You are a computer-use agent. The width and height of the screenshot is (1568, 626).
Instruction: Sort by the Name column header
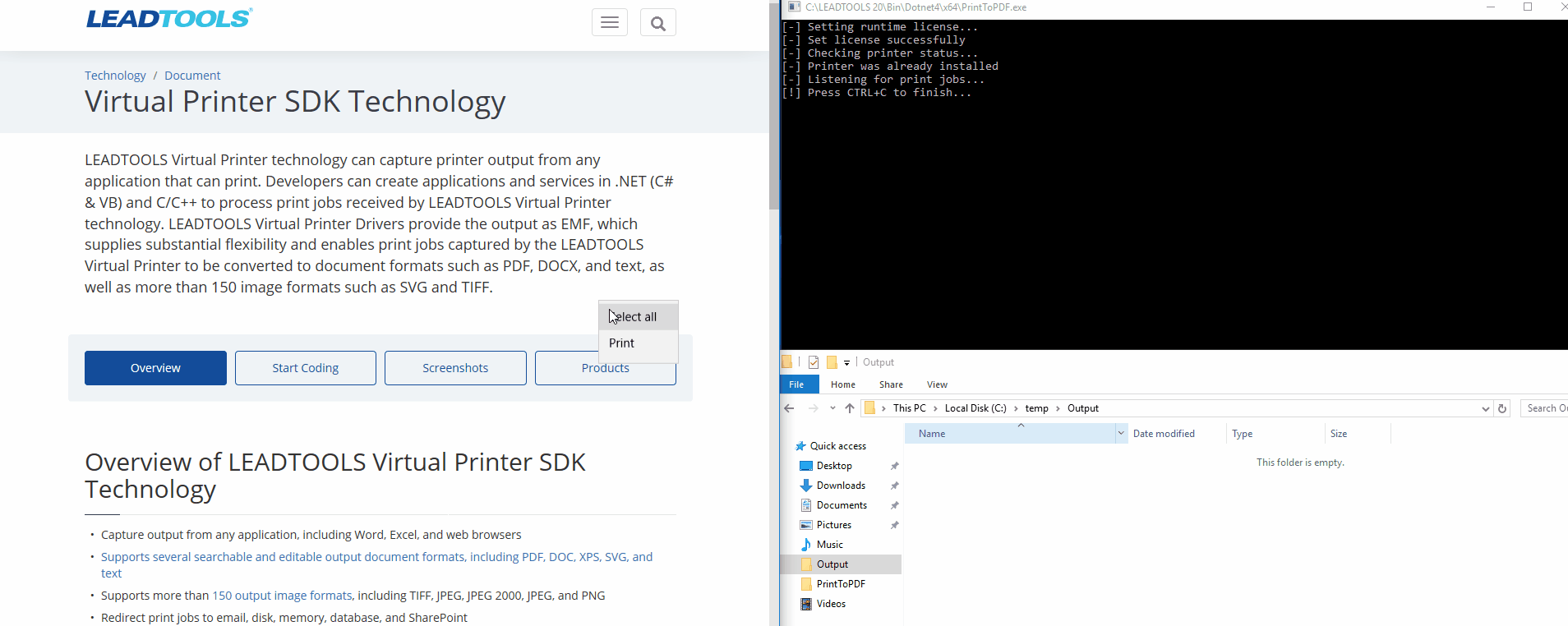click(1010, 434)
